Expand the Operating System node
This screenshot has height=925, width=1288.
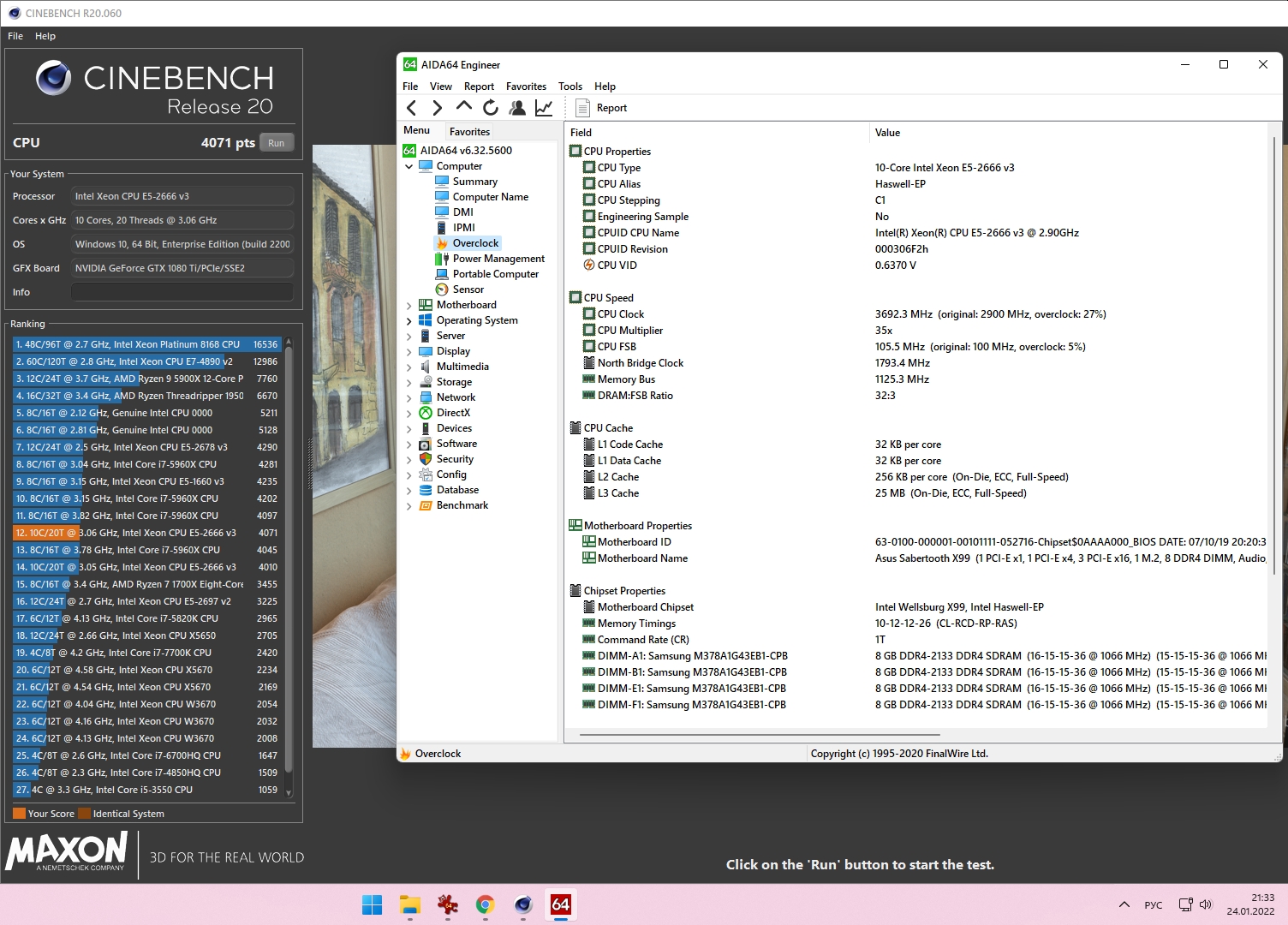[409, 320]
